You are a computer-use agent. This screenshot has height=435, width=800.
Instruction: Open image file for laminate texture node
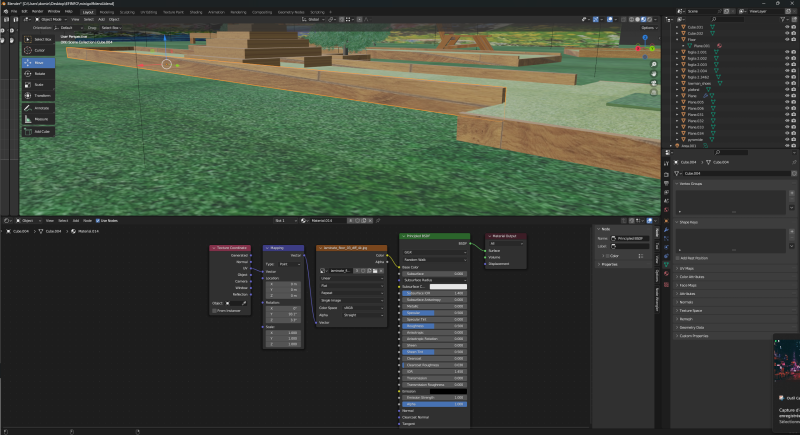(375, 271)
